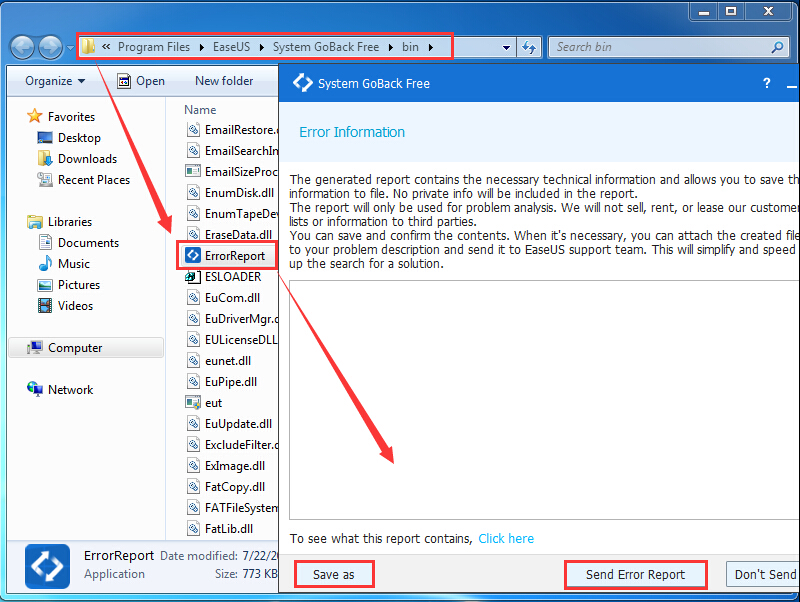Open the Desktop shortcut under Favorites
The image size is (800, 602).
point(79,138)
